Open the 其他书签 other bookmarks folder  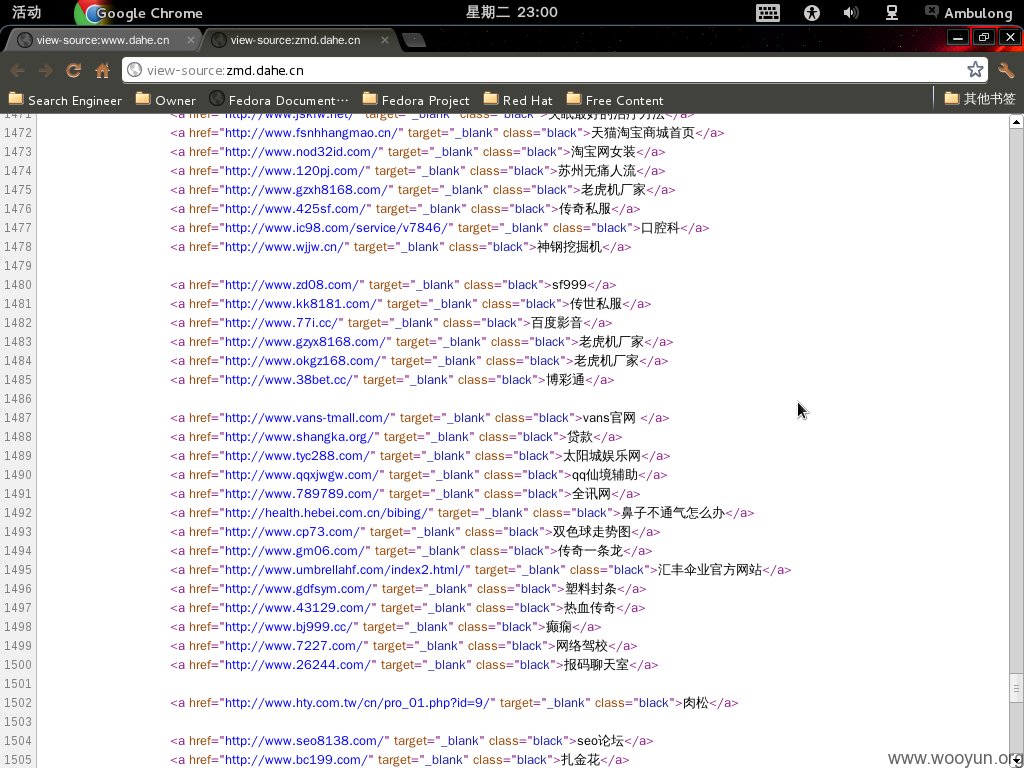click(980, 99)
